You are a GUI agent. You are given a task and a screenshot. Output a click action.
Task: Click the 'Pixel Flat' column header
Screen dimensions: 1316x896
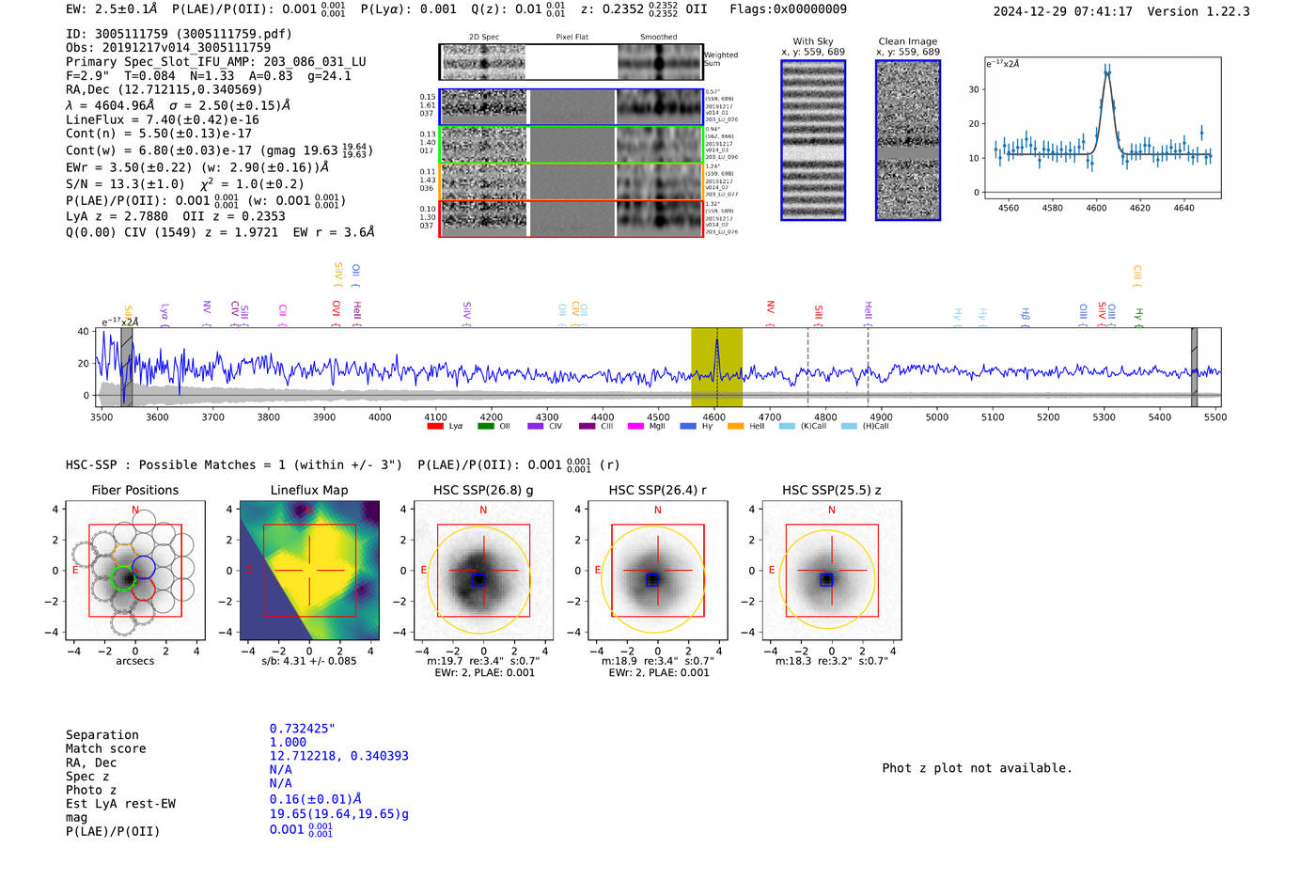(572, 38)
